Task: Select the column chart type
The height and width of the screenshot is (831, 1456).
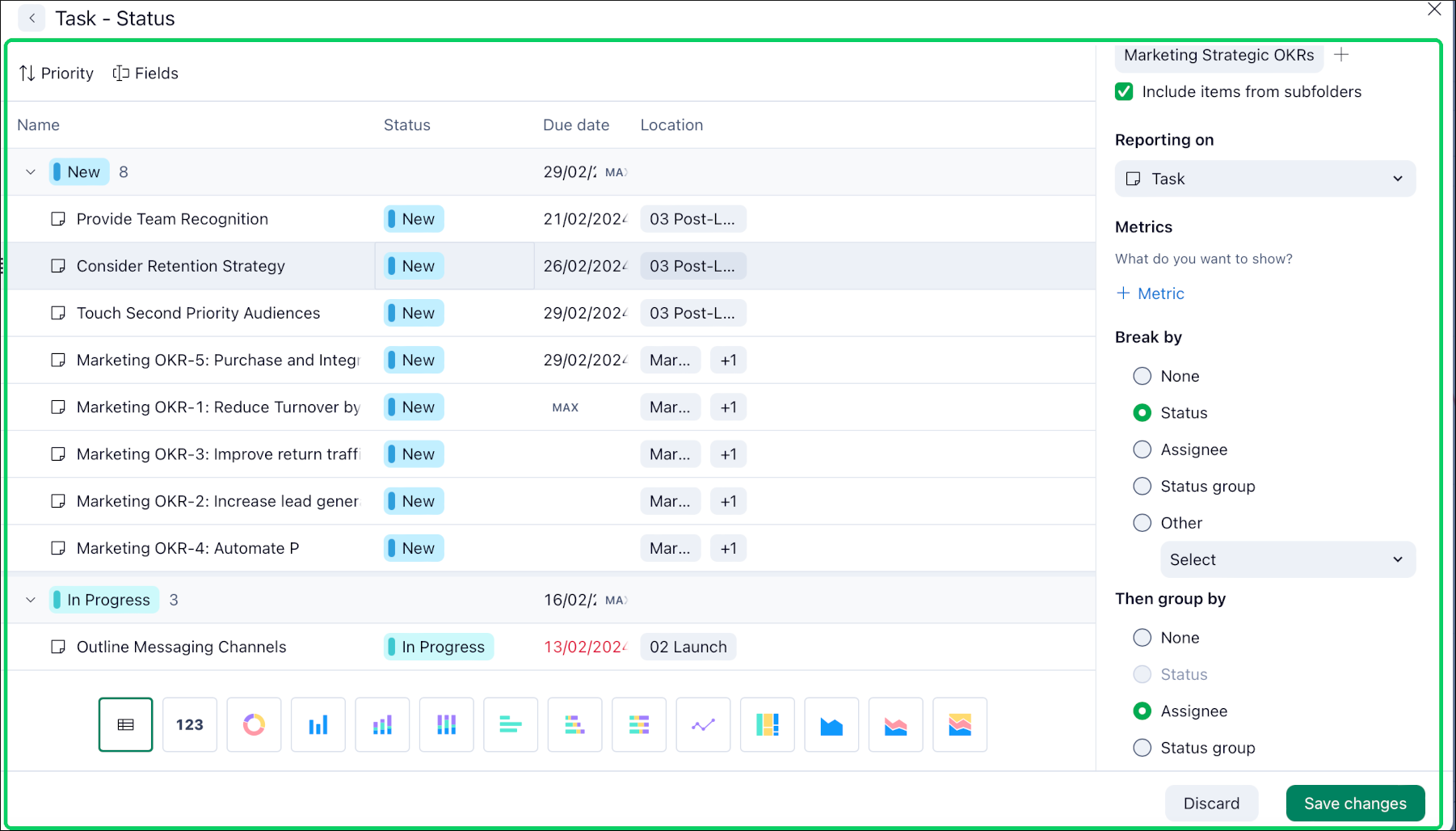Action: coord(318,724)
